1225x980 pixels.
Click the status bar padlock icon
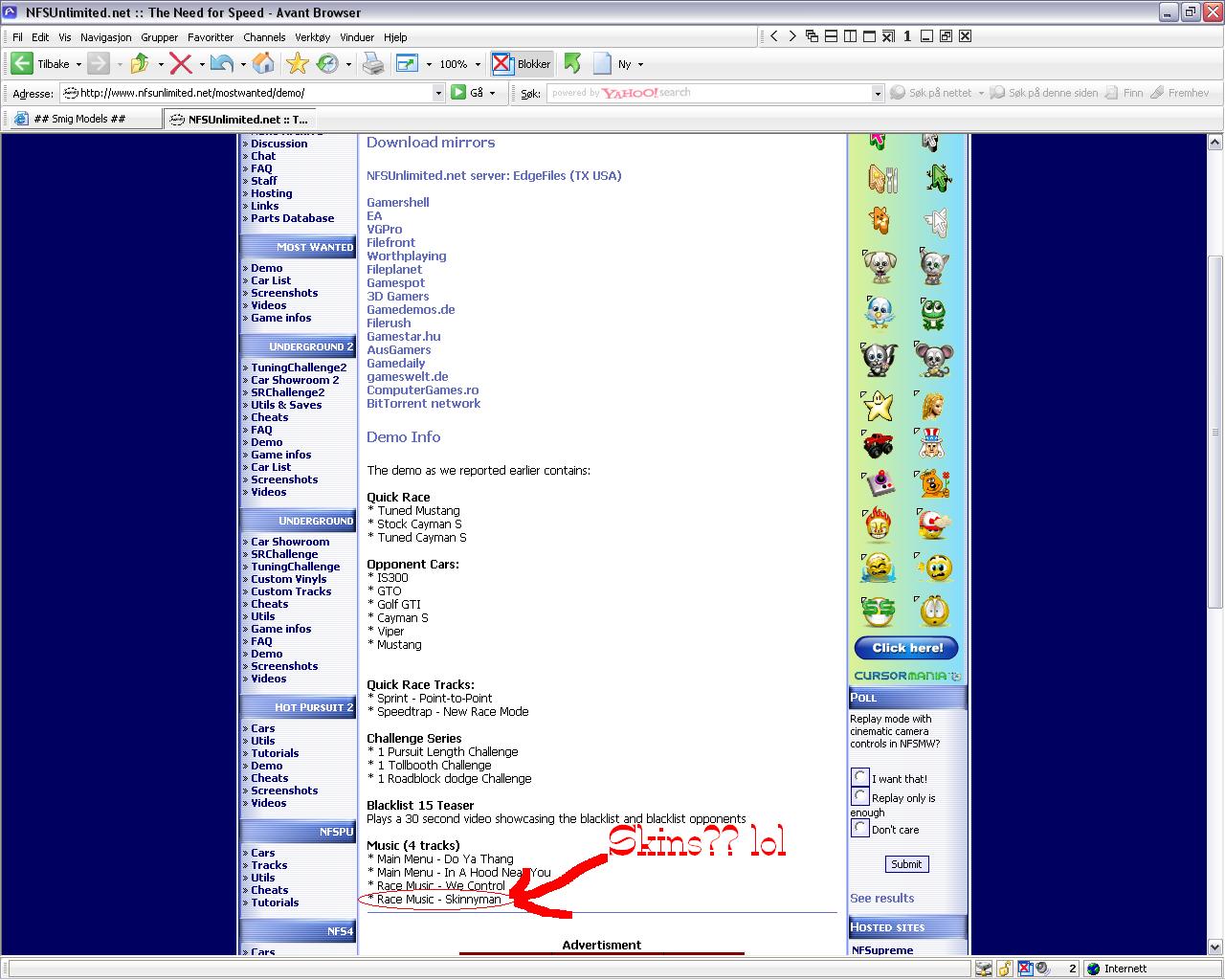click(x=1005, y=969)
